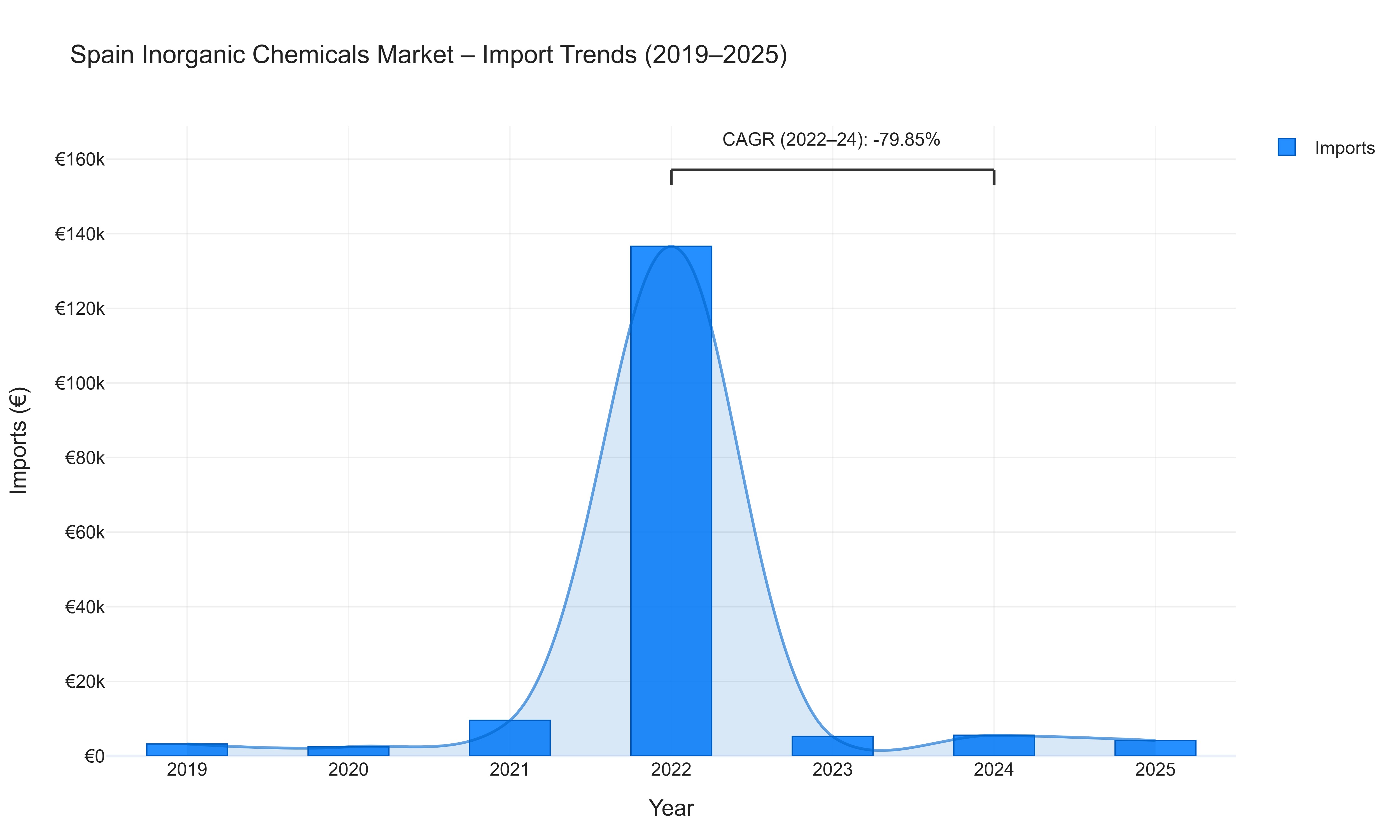Select the 2022 imports bar
The image size is (1400, 840).
pos(671,501)
